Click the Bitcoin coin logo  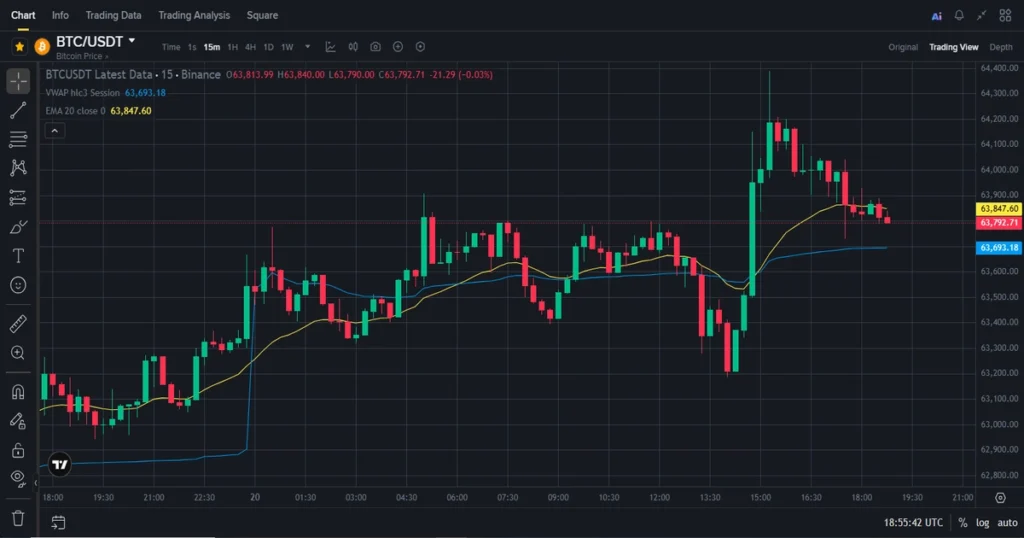42,46
